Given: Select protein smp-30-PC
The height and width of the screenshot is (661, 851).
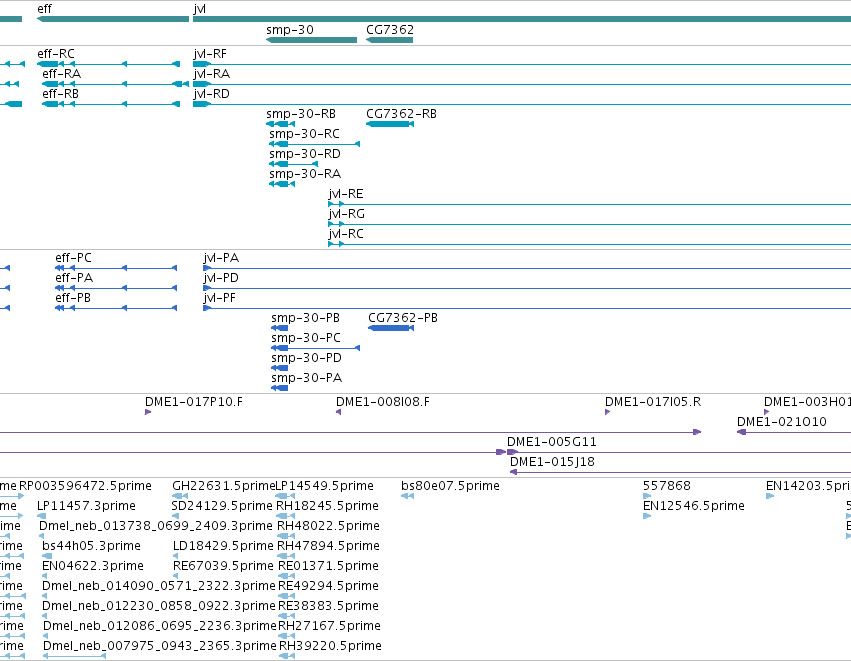Looking at the screenshot, I should click(316, 348).
